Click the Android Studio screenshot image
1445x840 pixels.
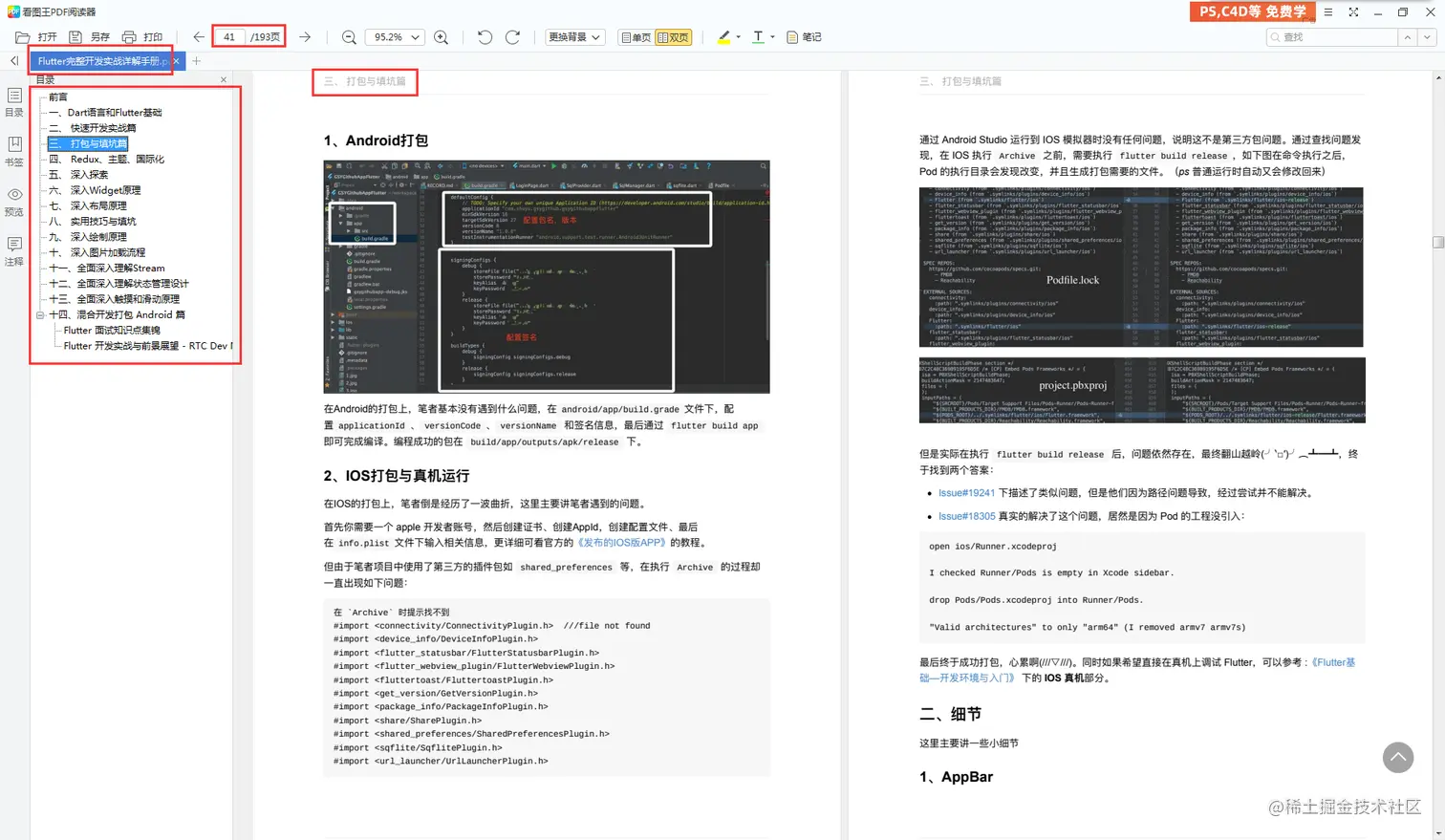(x=547, y=277)
